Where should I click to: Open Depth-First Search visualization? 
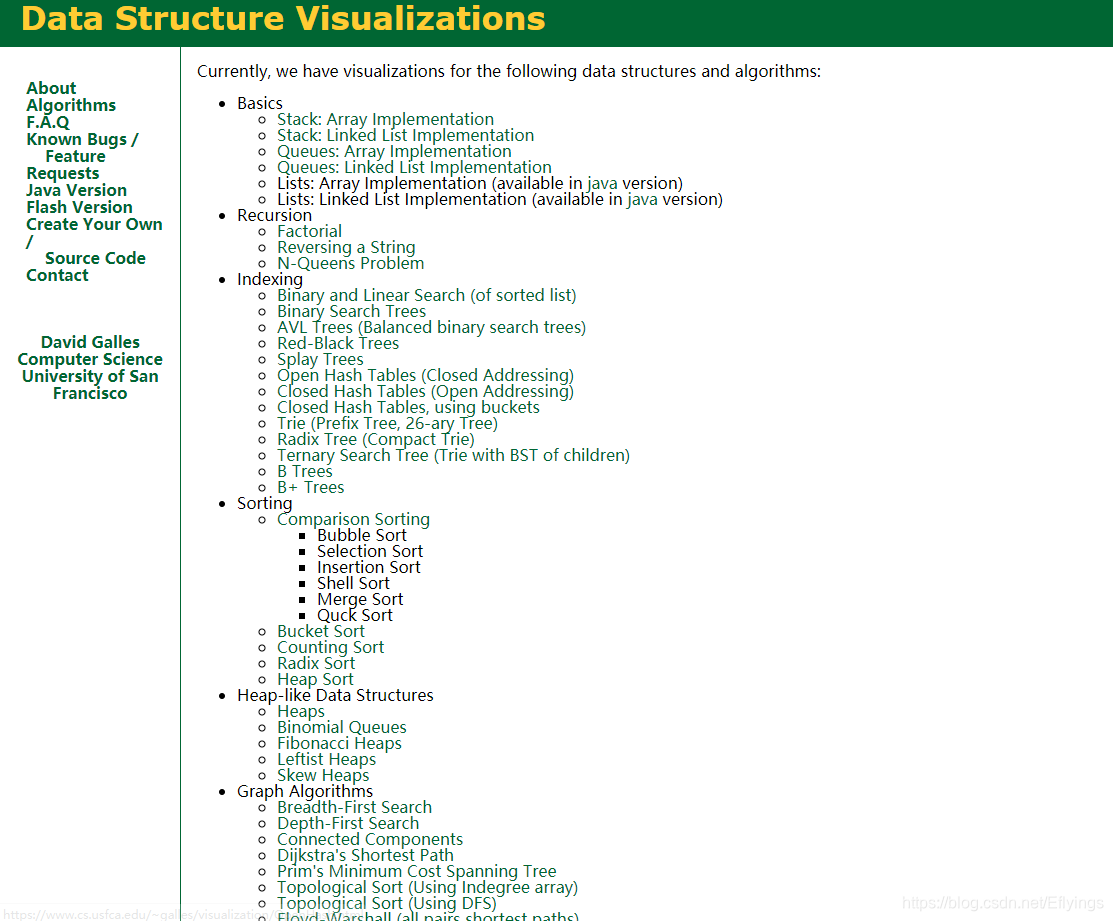coord(348,824)
